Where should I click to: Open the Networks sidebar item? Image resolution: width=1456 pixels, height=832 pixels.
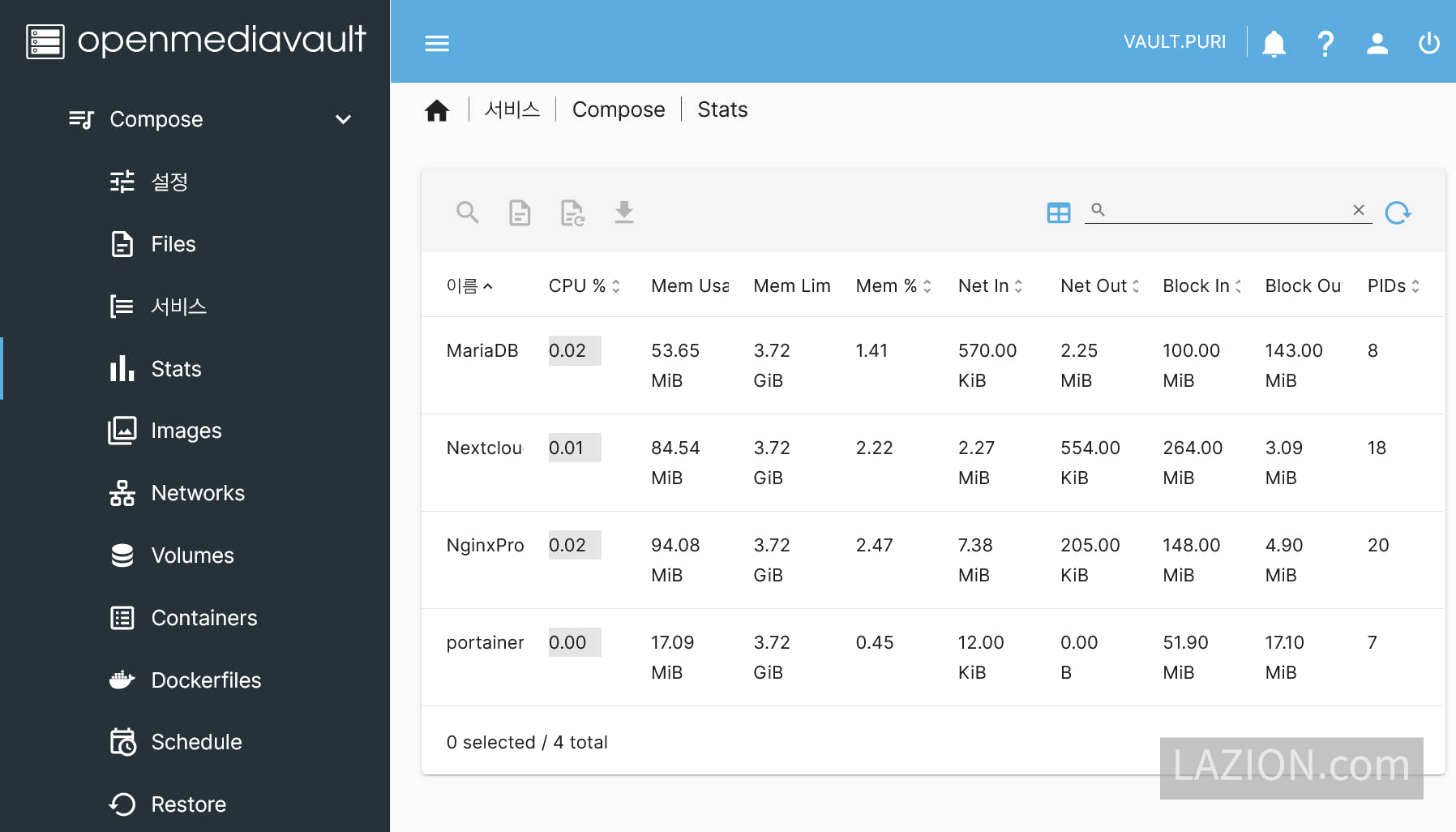click(195, 493)
